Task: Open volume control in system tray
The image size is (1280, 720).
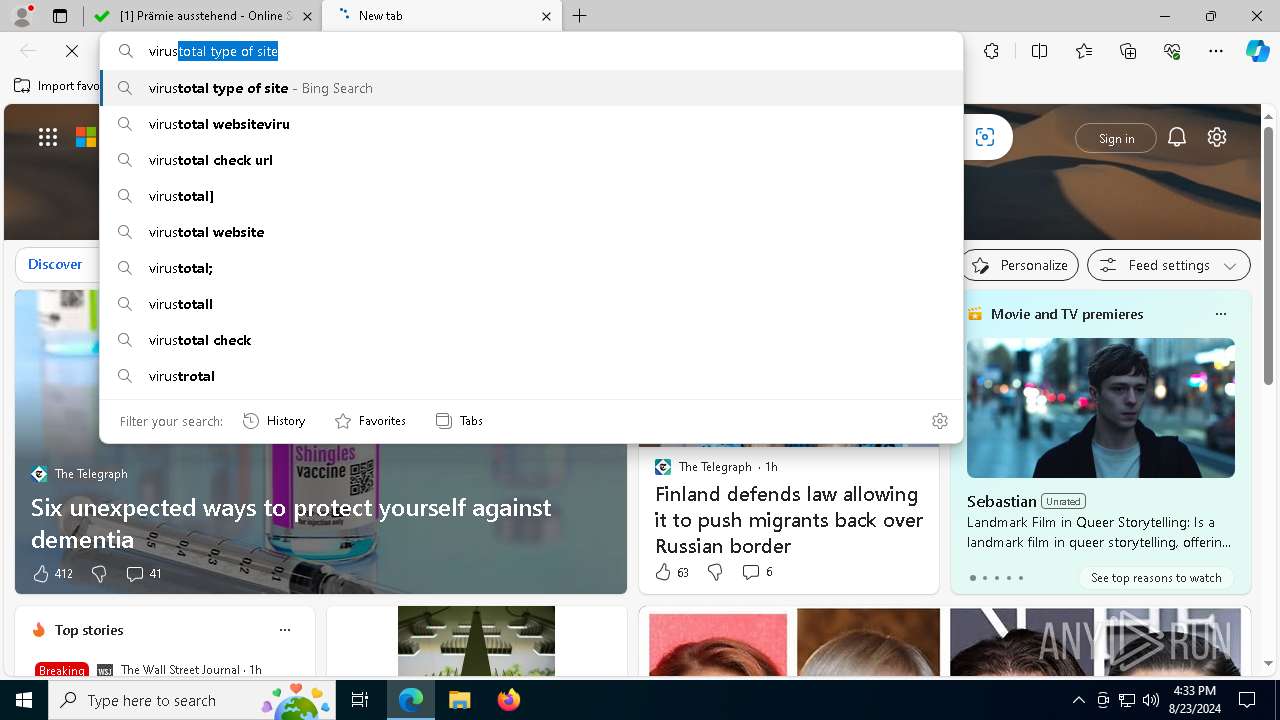Action: pos(1150,700)
